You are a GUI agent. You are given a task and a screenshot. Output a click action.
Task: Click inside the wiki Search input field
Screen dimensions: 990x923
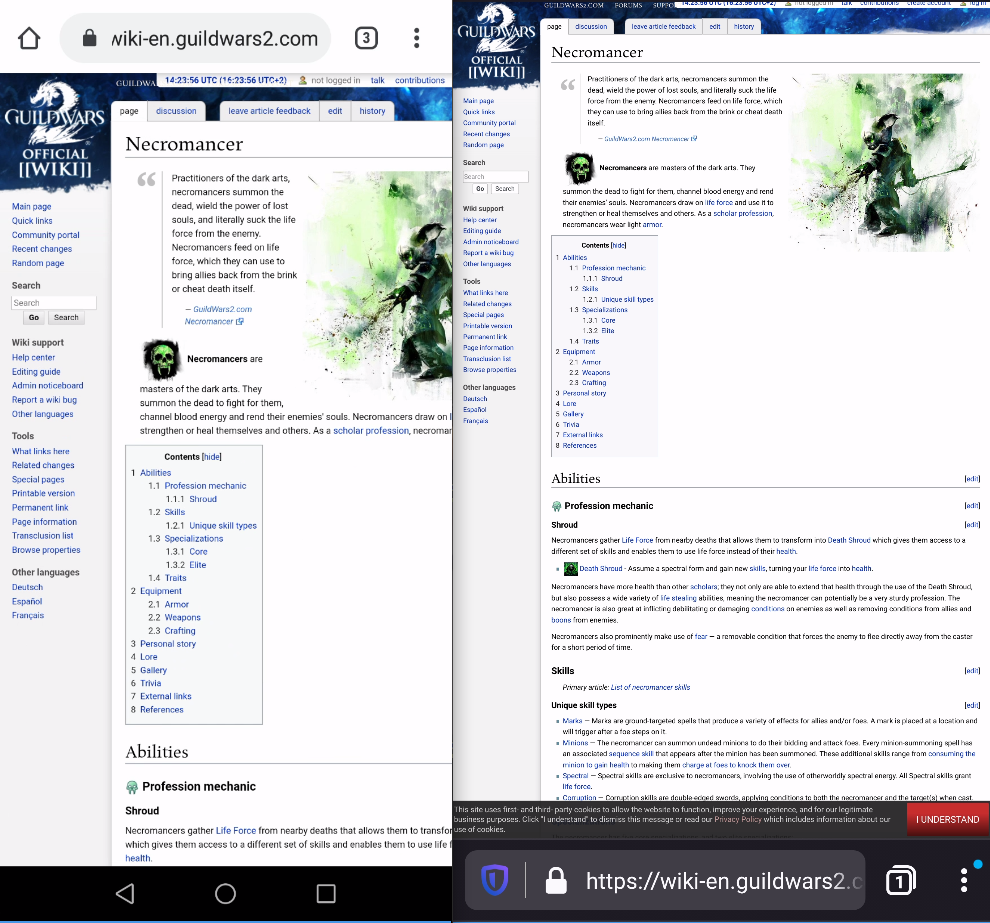pyautogui.click(x=55, y=302)
